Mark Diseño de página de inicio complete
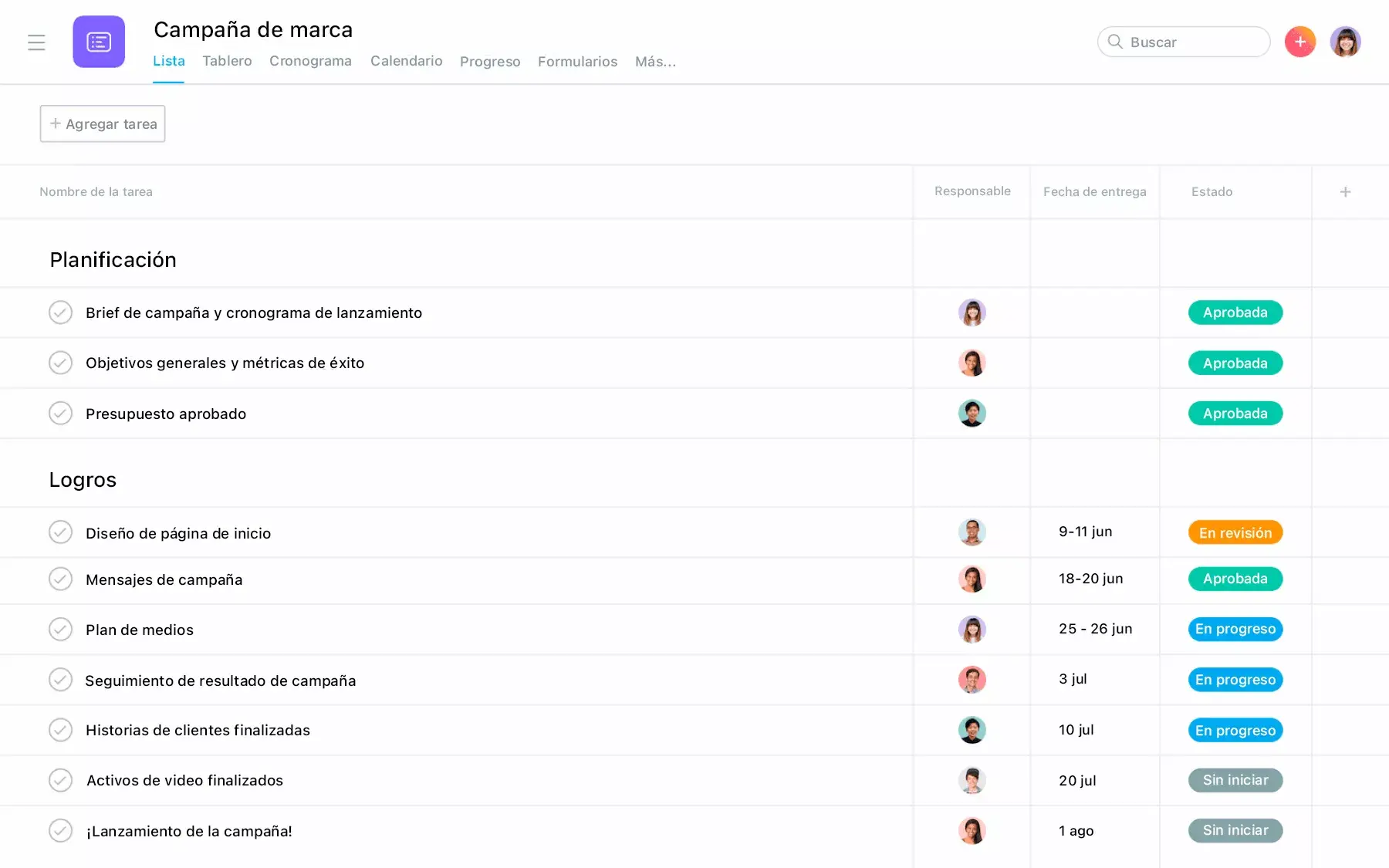 (60, 532)
